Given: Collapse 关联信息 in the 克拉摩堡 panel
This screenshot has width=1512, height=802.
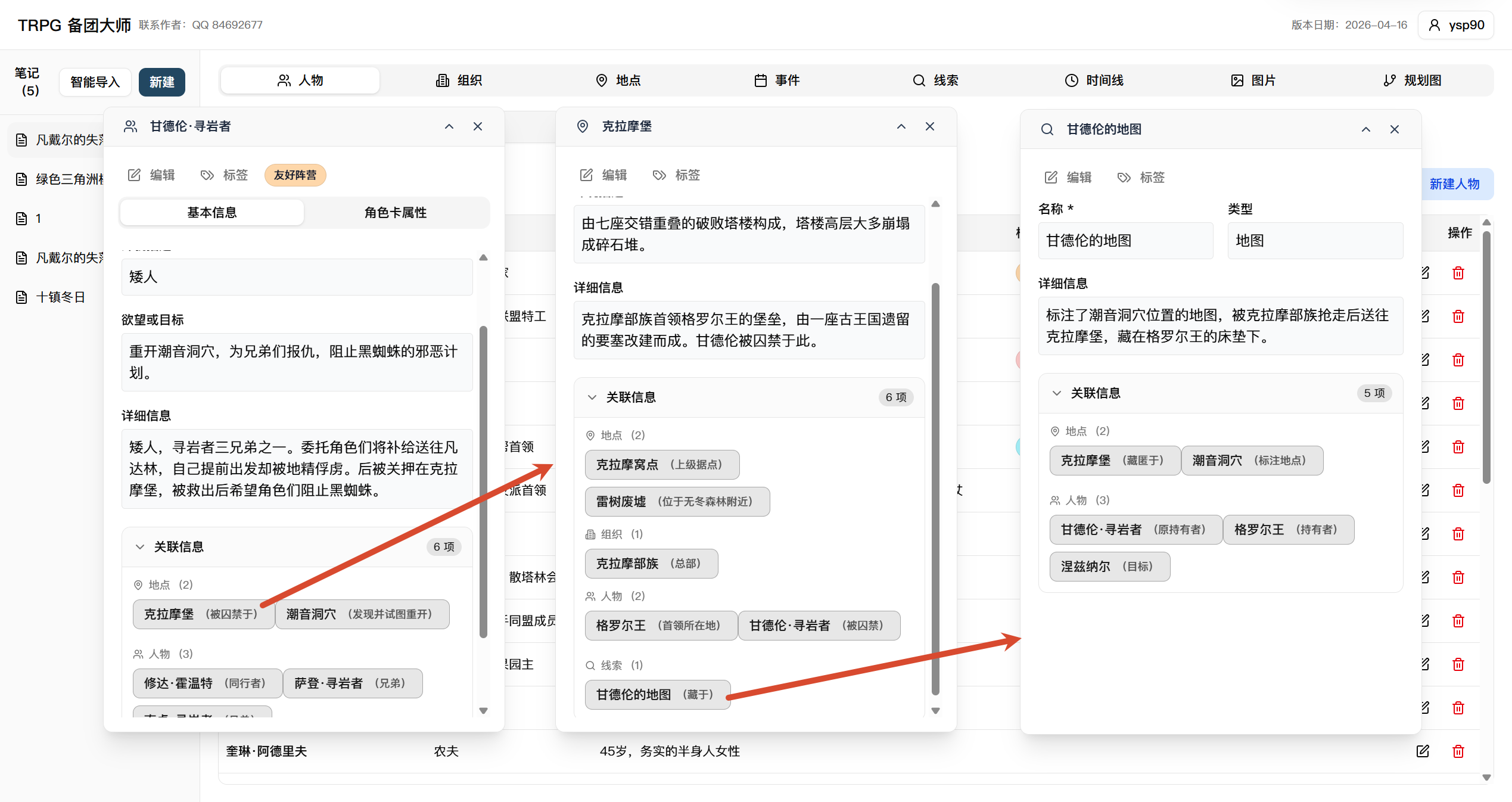Looking at the screenshot, I should (x=749, y=397).
